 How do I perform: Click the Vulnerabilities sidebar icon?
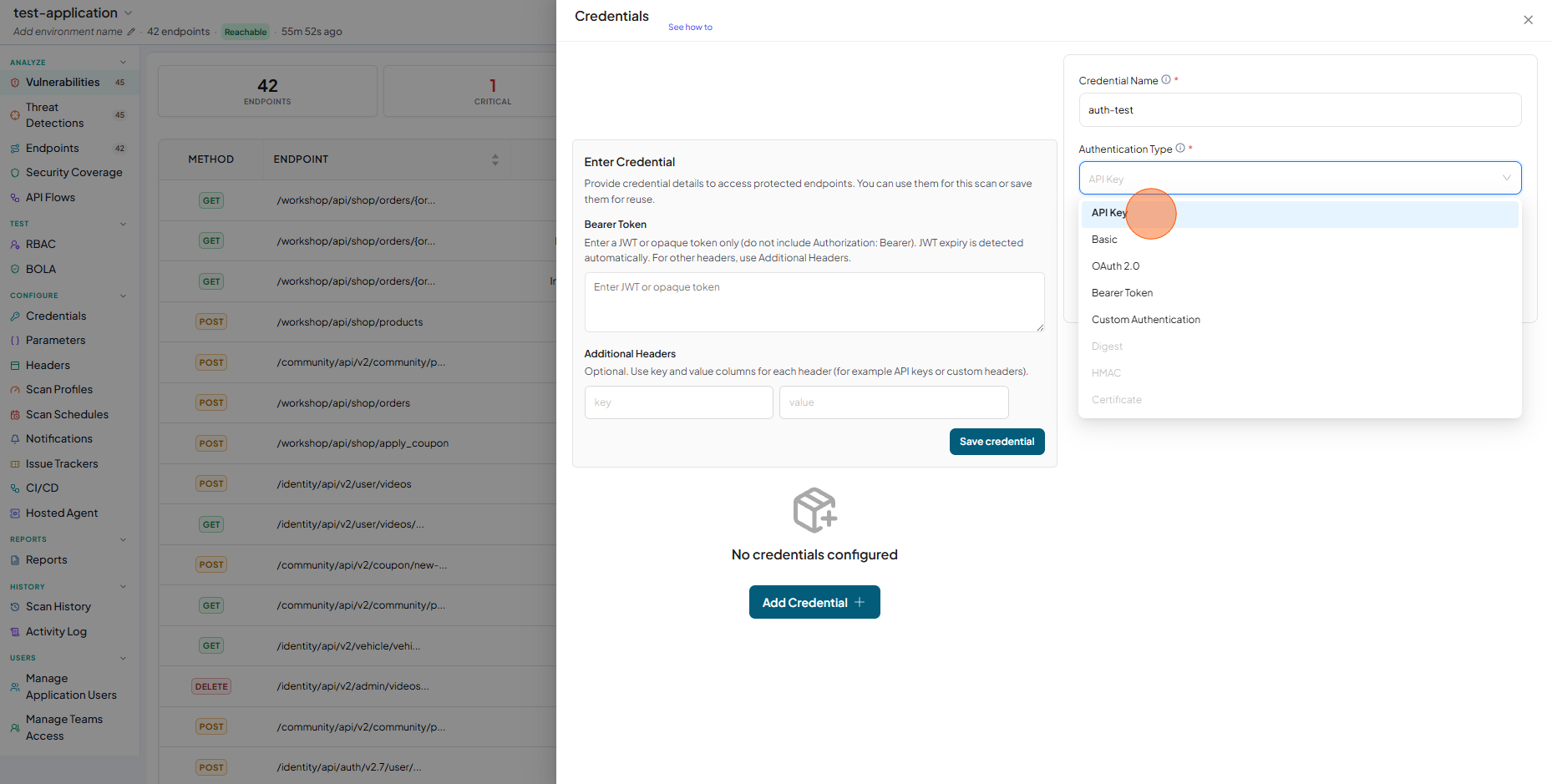click(x=15, y=83)
